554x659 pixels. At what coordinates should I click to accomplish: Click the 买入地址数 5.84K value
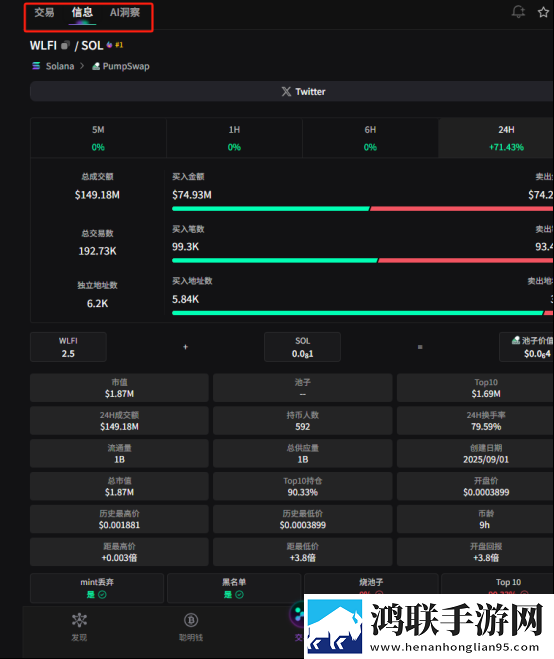coord(185,299)
